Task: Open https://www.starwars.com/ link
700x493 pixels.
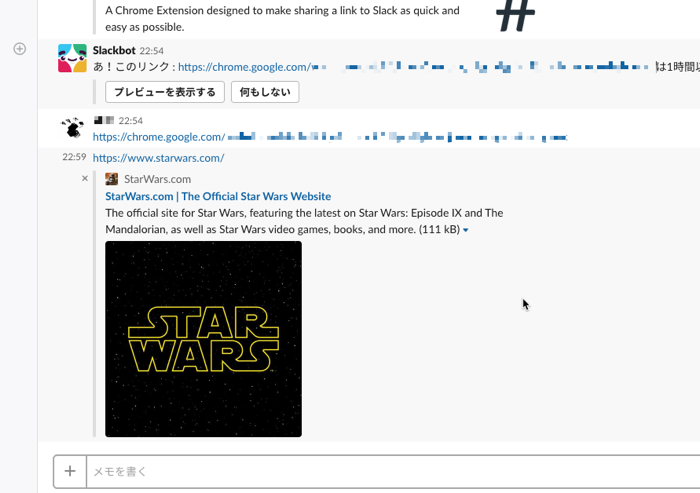Action: click(x=158, y=158)
